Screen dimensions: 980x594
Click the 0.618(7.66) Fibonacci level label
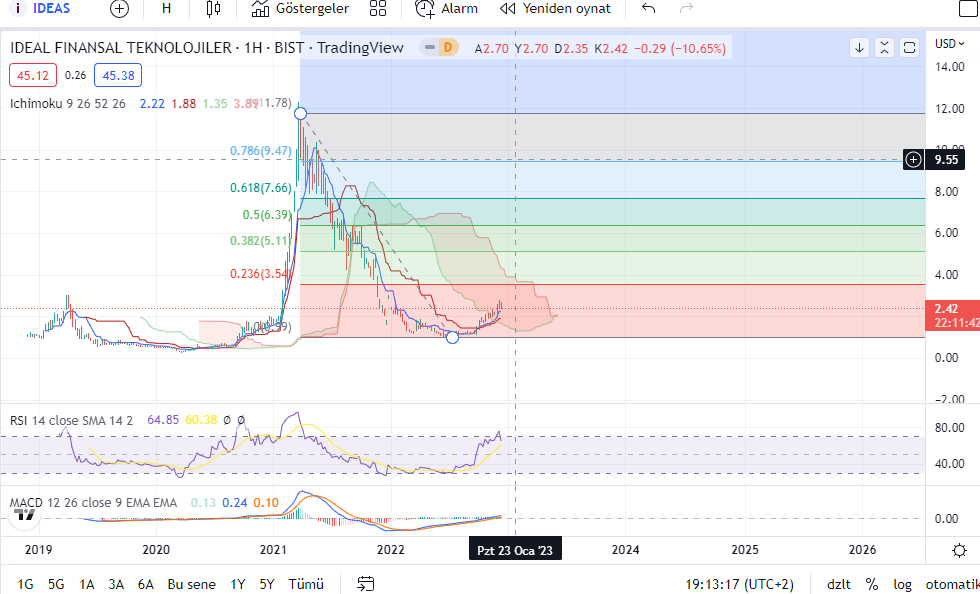(x=261, y=188)
